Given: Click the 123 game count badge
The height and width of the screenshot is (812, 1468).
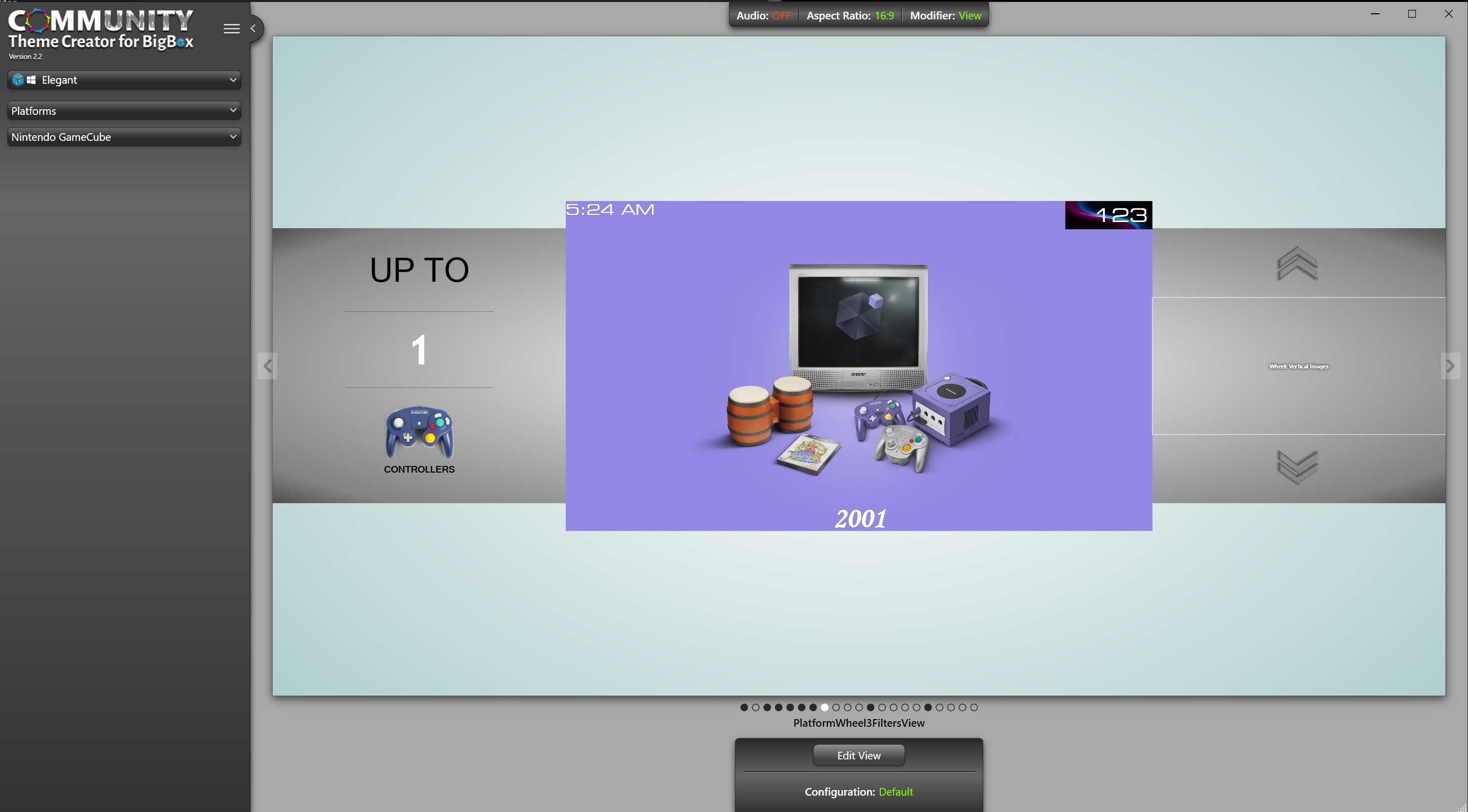Looking at the screenshot, I should tap(1109, 215).
